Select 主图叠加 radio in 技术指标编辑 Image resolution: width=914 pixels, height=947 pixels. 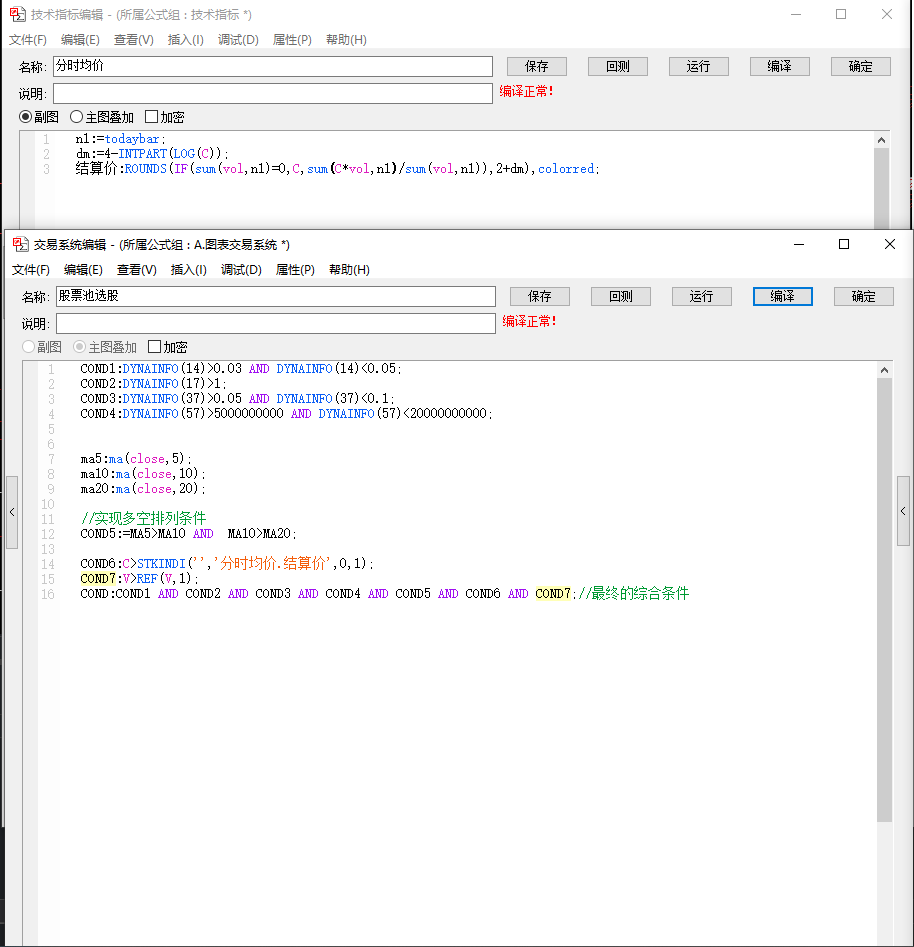76,117
